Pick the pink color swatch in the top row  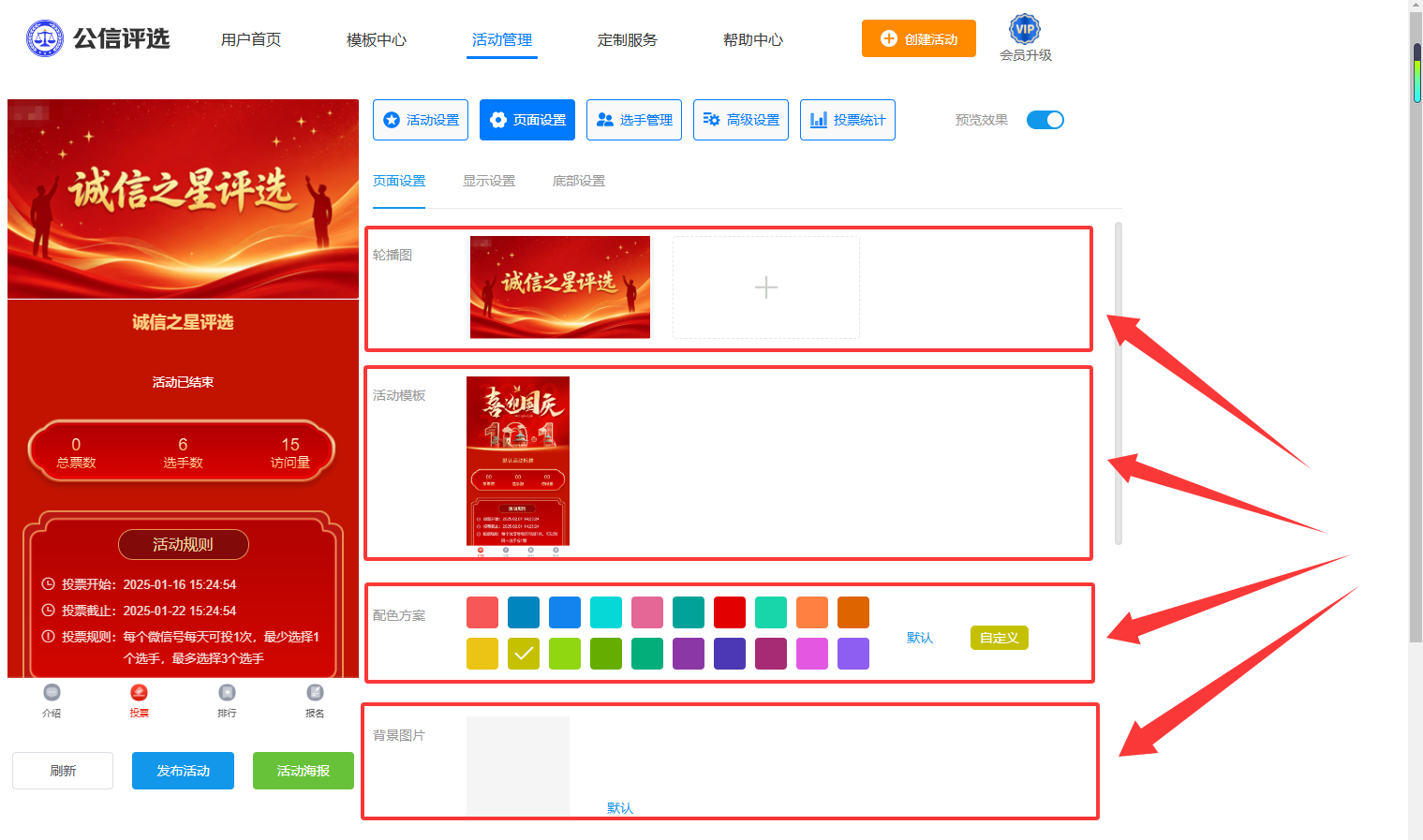coord(647,612)
